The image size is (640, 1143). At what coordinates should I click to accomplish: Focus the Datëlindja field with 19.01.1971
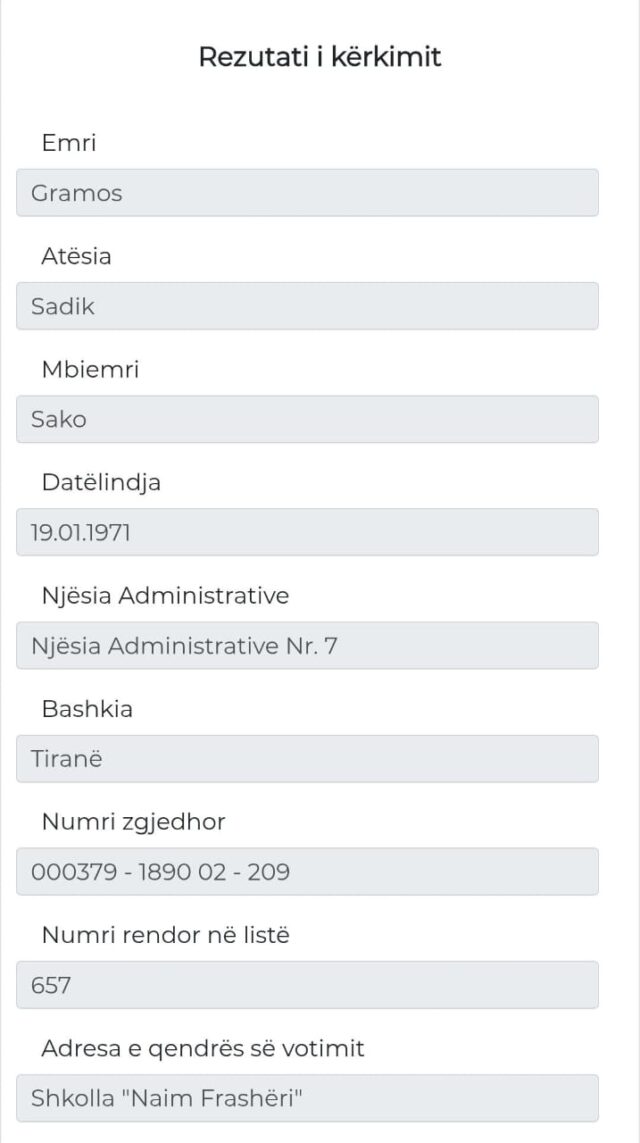pyautogui.click(x=307, y=532)
